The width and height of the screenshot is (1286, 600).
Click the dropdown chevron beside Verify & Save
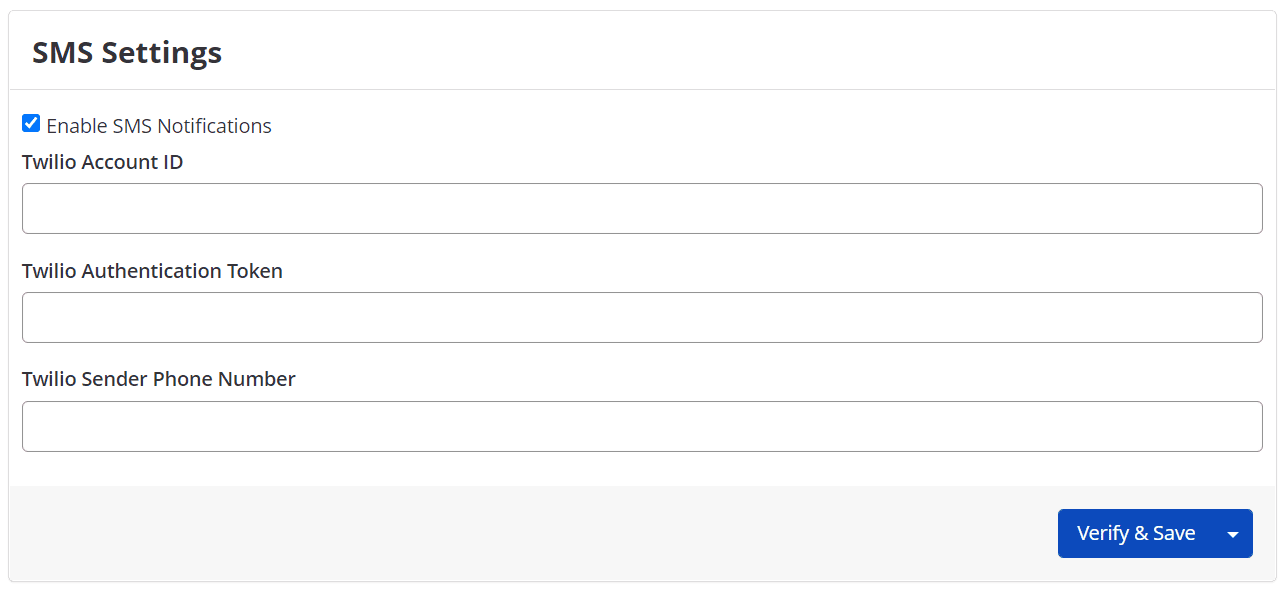point(1232,533)
